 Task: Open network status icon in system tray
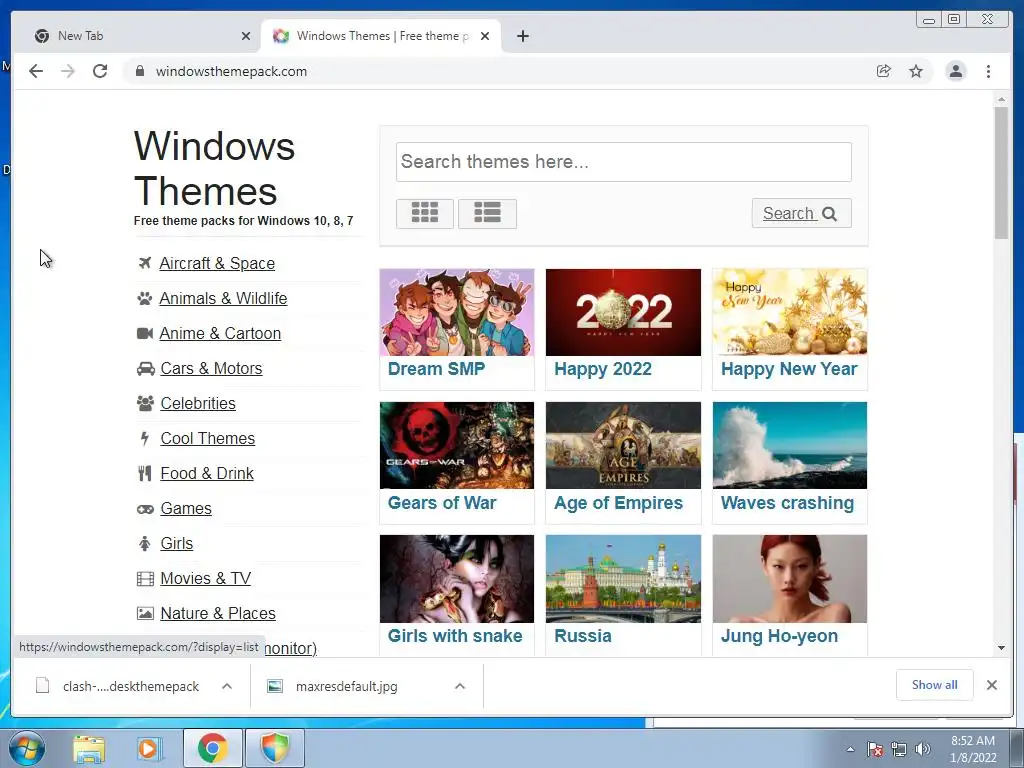click(899, 749)
